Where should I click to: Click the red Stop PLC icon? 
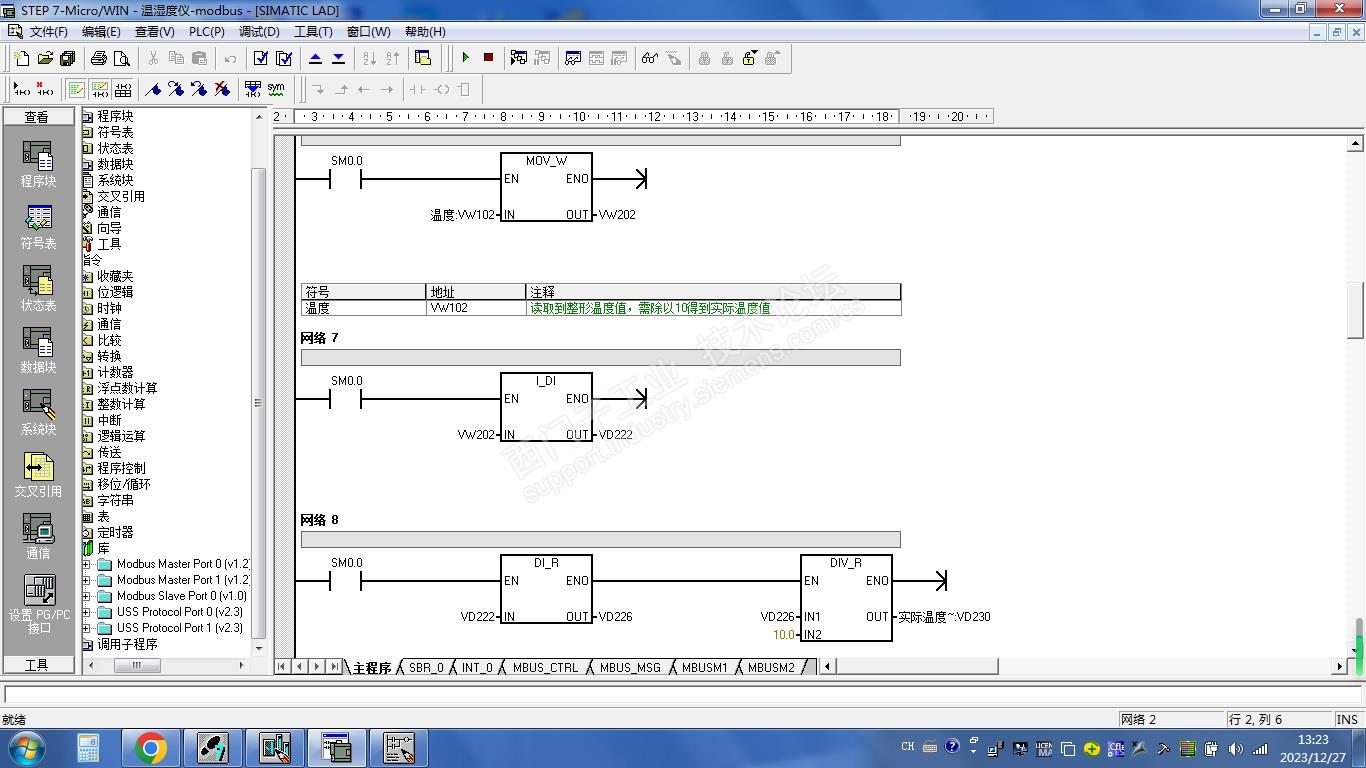[488, 58]
